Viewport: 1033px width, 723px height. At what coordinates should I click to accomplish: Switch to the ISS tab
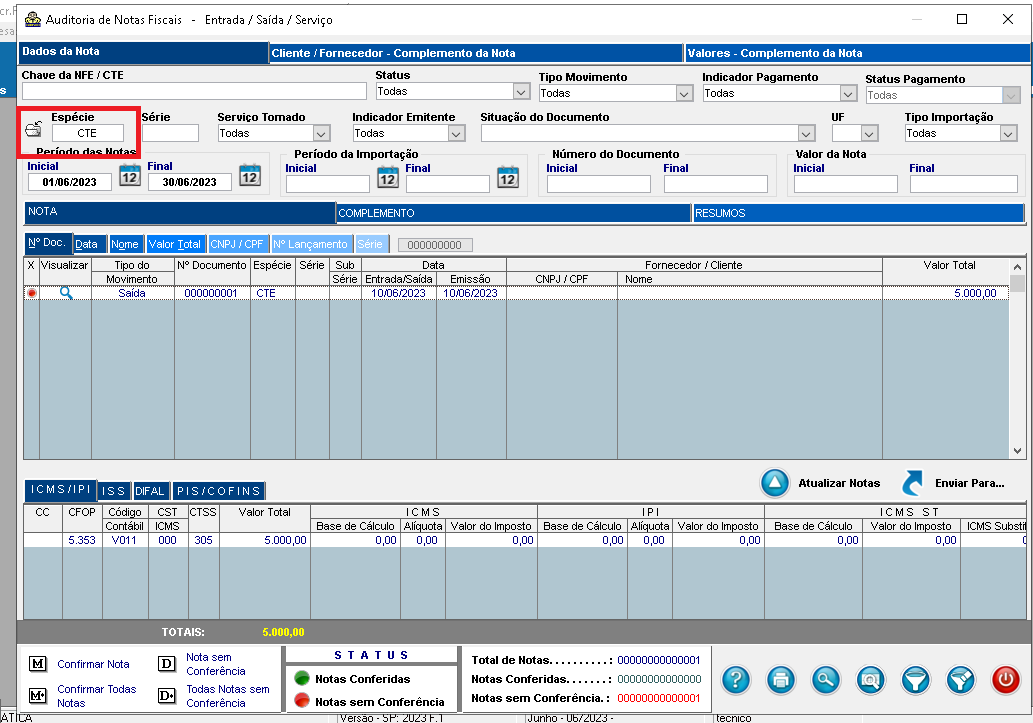point(113,491)
